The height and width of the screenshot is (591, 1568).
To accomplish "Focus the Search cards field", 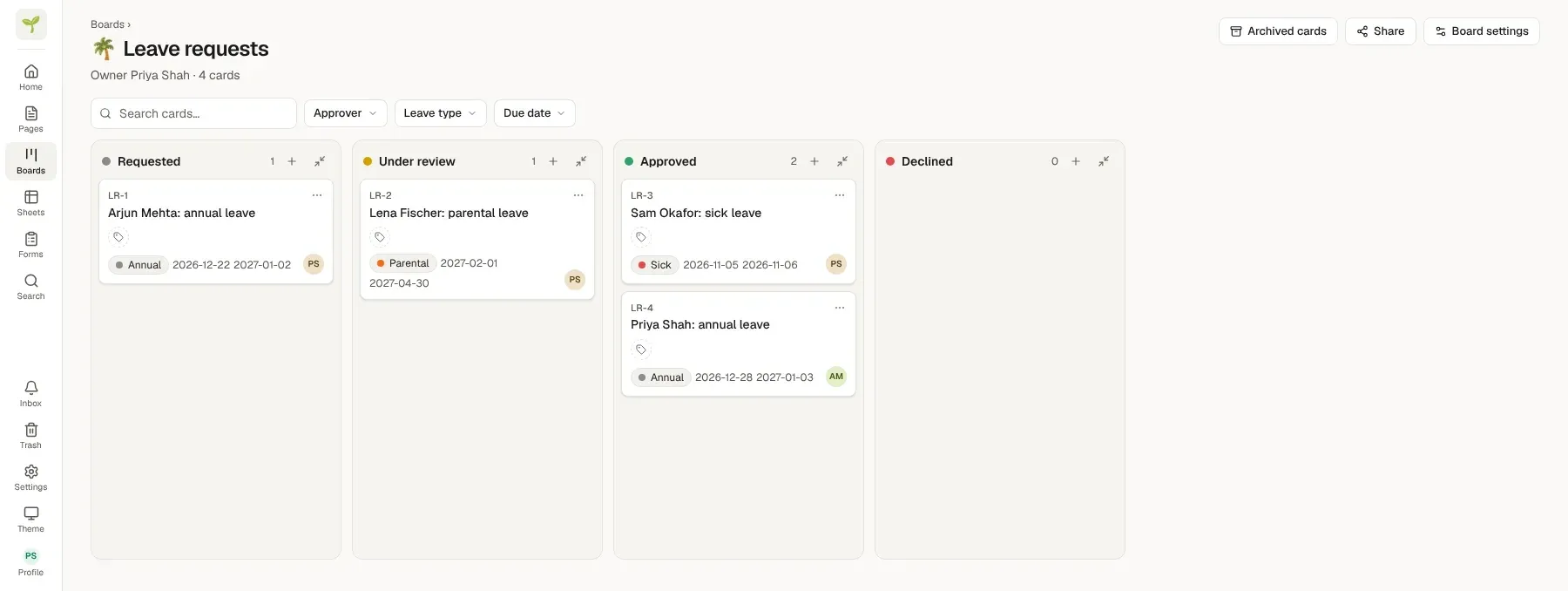I will [193, 113].
